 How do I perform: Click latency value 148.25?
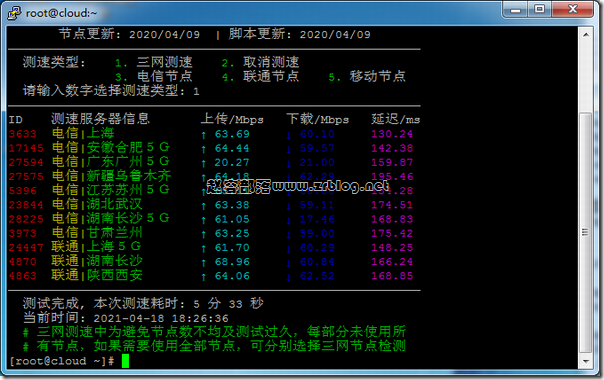tap(392, 248)
